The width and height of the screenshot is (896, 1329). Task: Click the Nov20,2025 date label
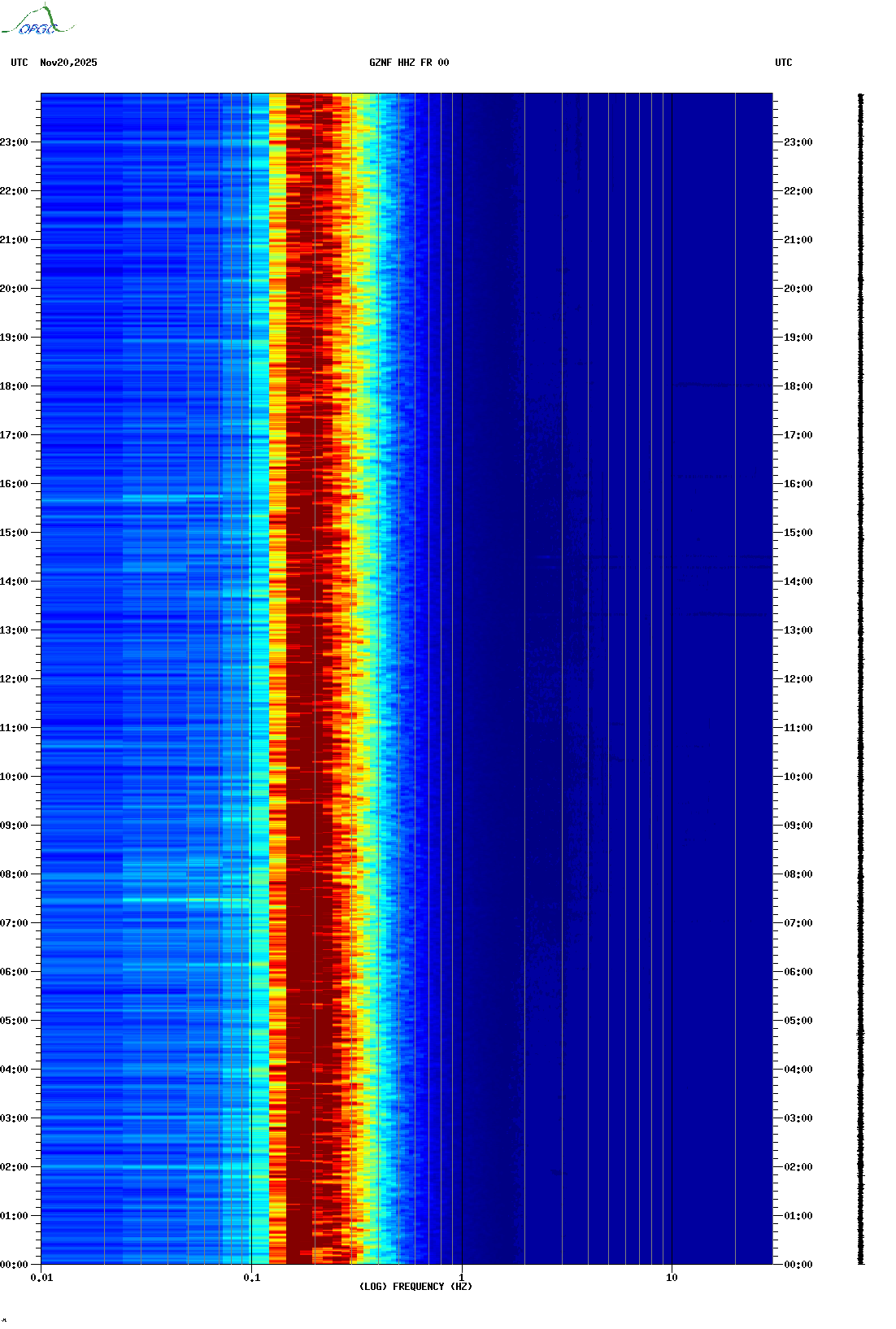point(68,63)
